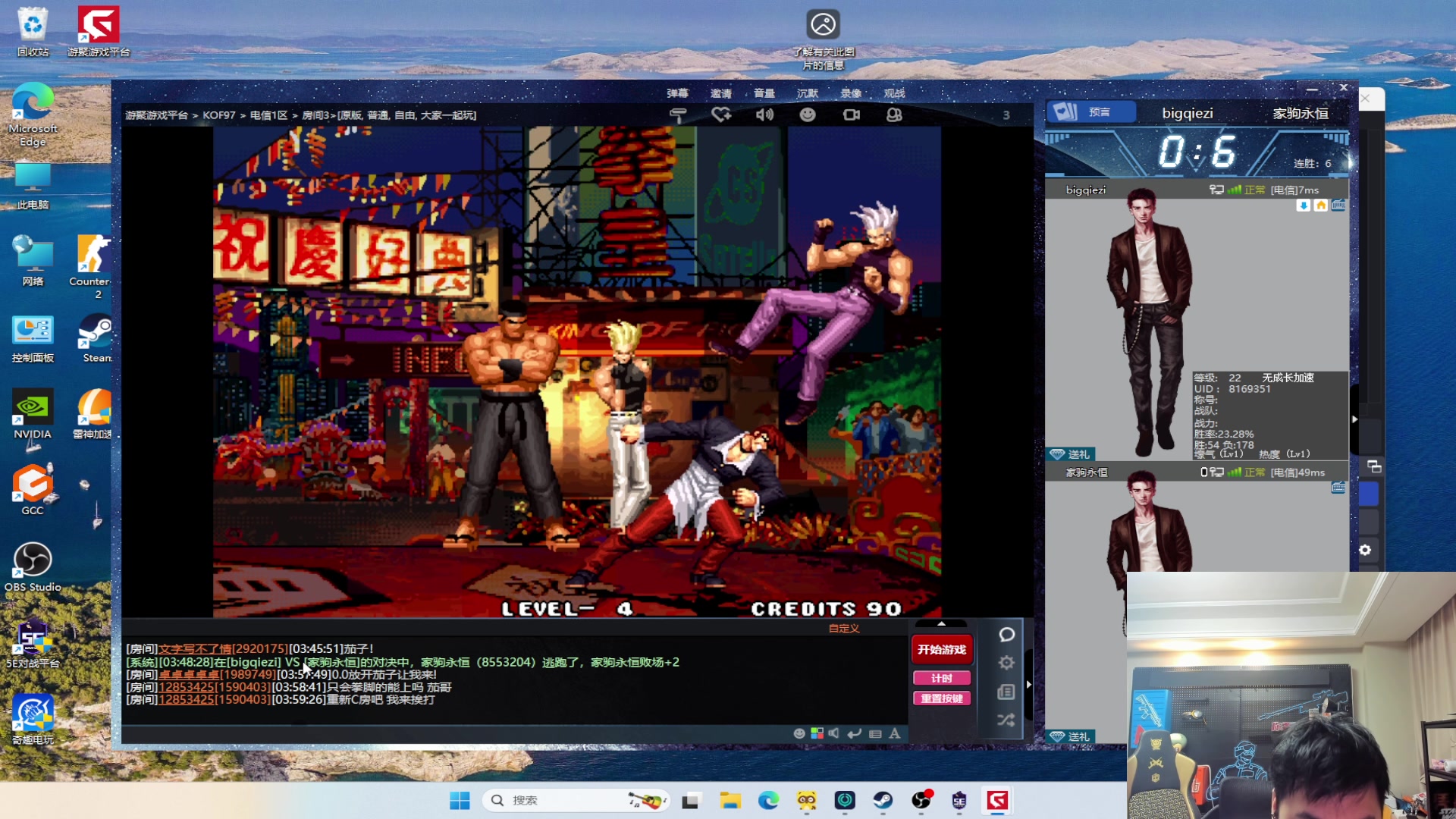
Task: Click KOF97 in the breadcrumb path
Action: (219, 115)
